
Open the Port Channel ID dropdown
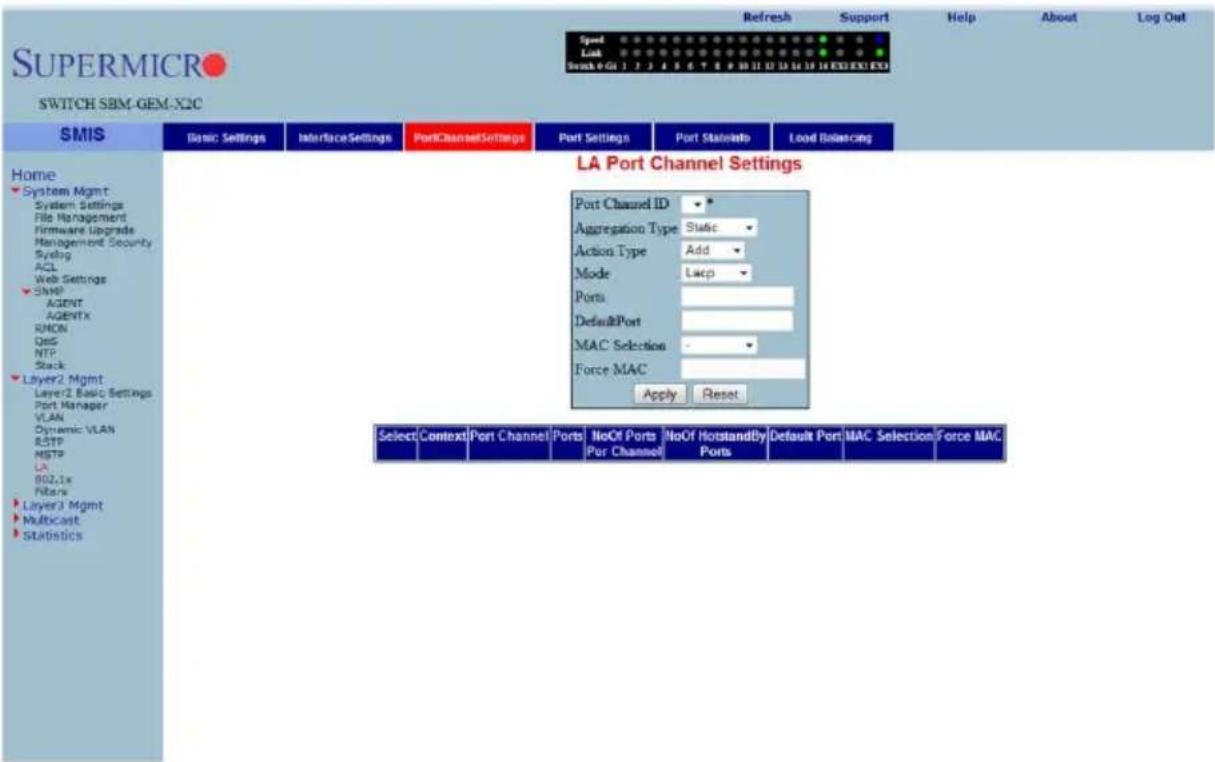(693, 204)
